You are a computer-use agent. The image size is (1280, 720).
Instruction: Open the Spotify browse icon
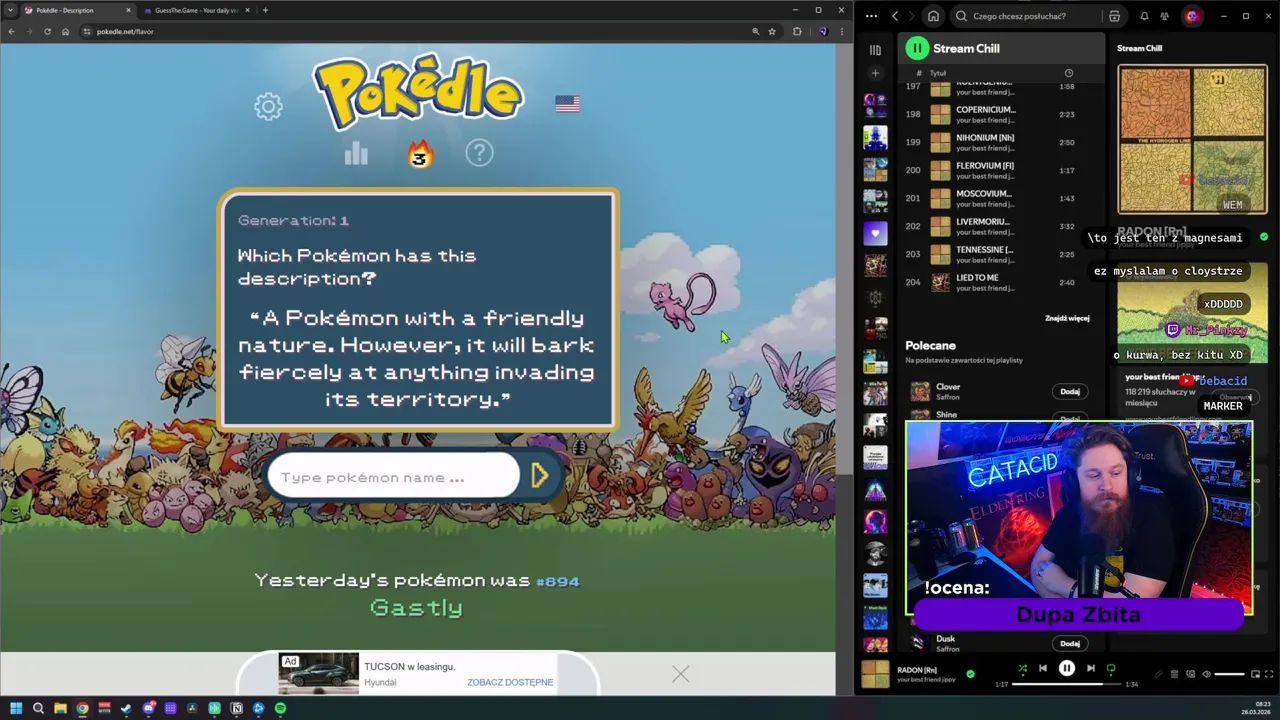(x=1114, y=16)
